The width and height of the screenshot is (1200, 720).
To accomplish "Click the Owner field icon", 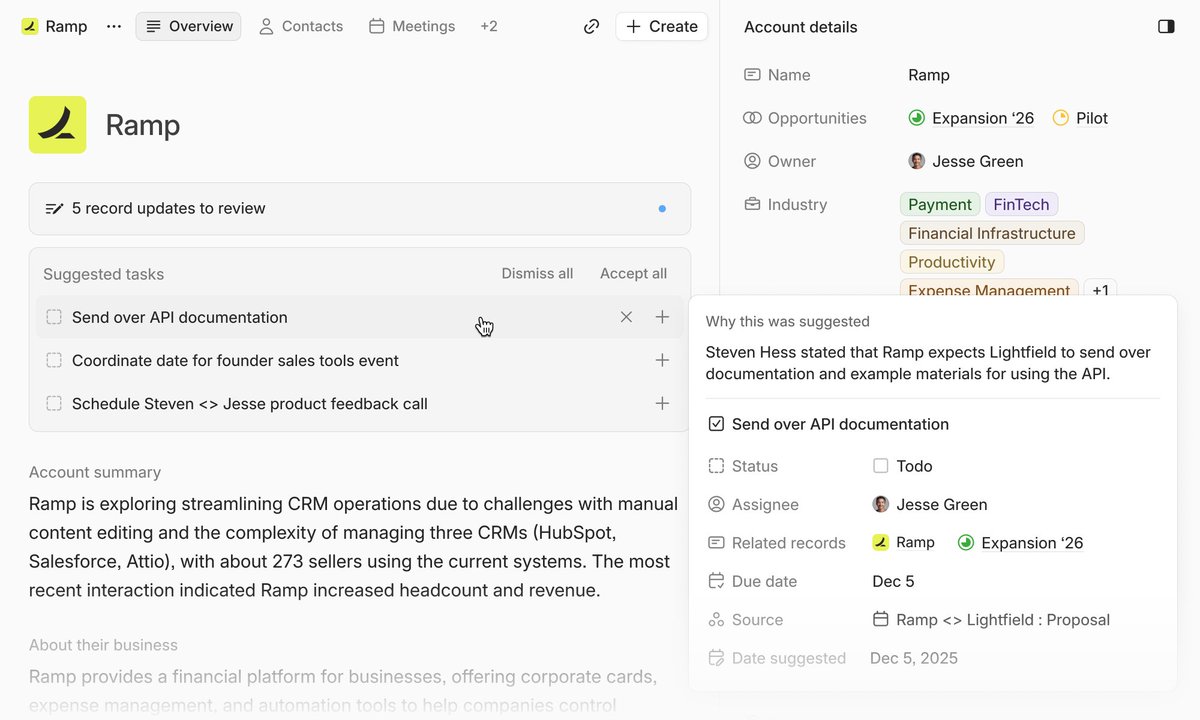I will [752, 161].
